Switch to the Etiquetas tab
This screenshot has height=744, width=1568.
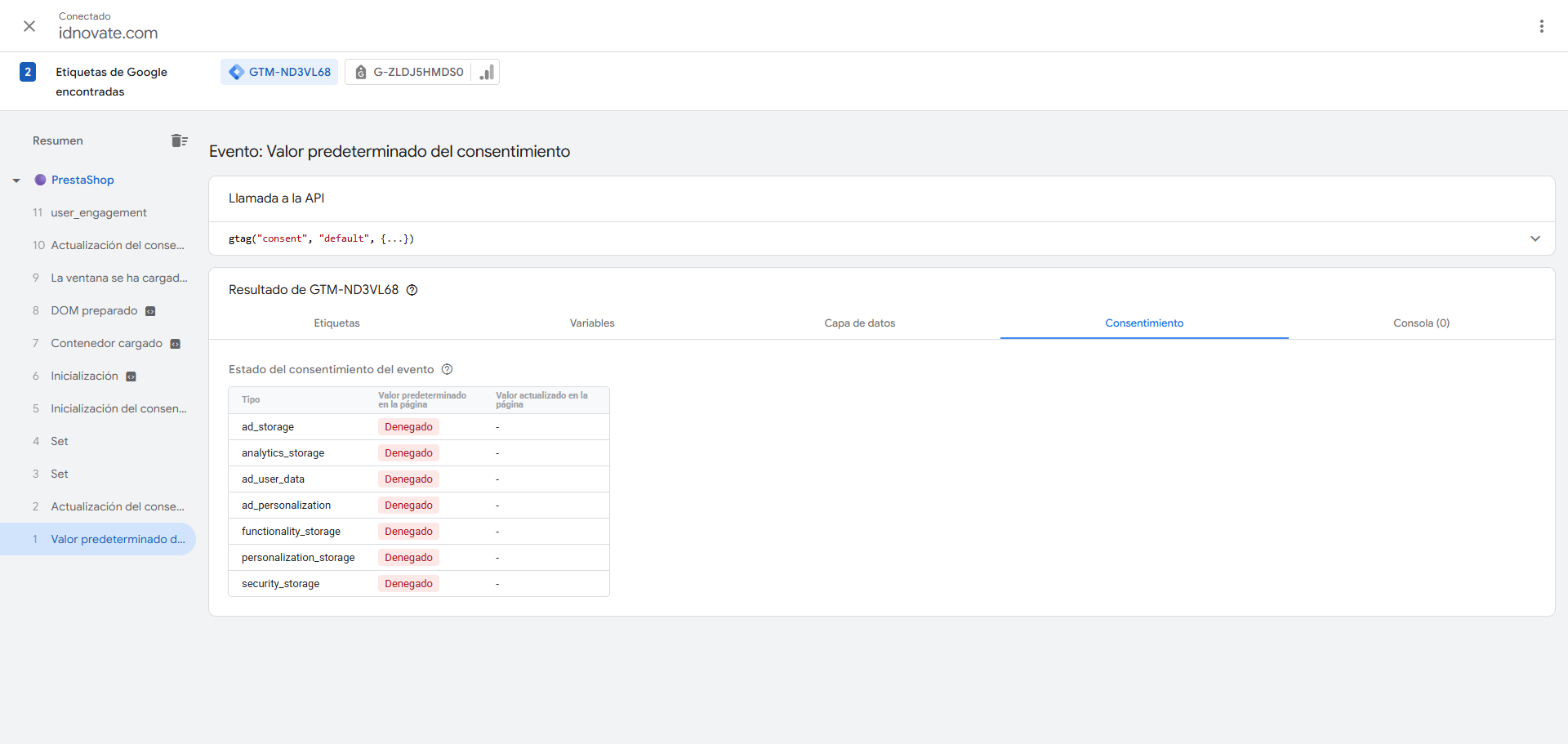coord(336,323)
